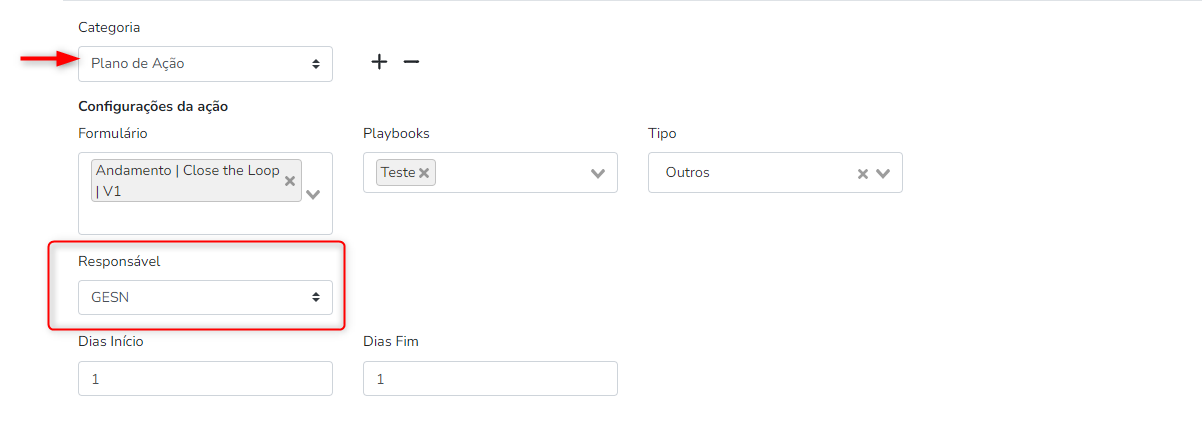Screen dimensions: 1202x434
Task: Focus the Dias Início input field
Action: click(x=205, y=379)
